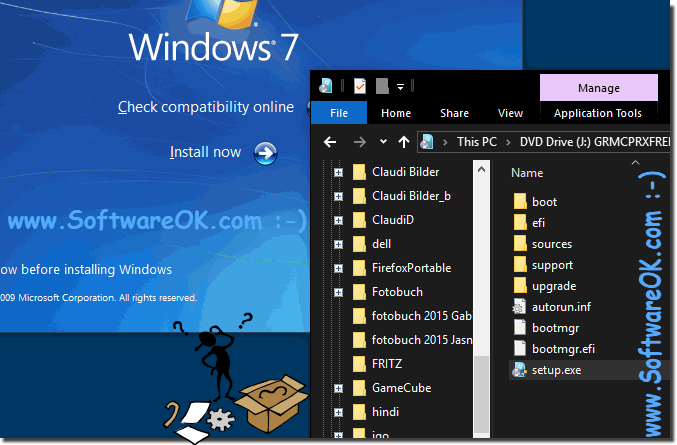The width and height of the screenshot is (677, 445).
Task: Select the file name autorun.inf
Action: (x=561, y=307)
